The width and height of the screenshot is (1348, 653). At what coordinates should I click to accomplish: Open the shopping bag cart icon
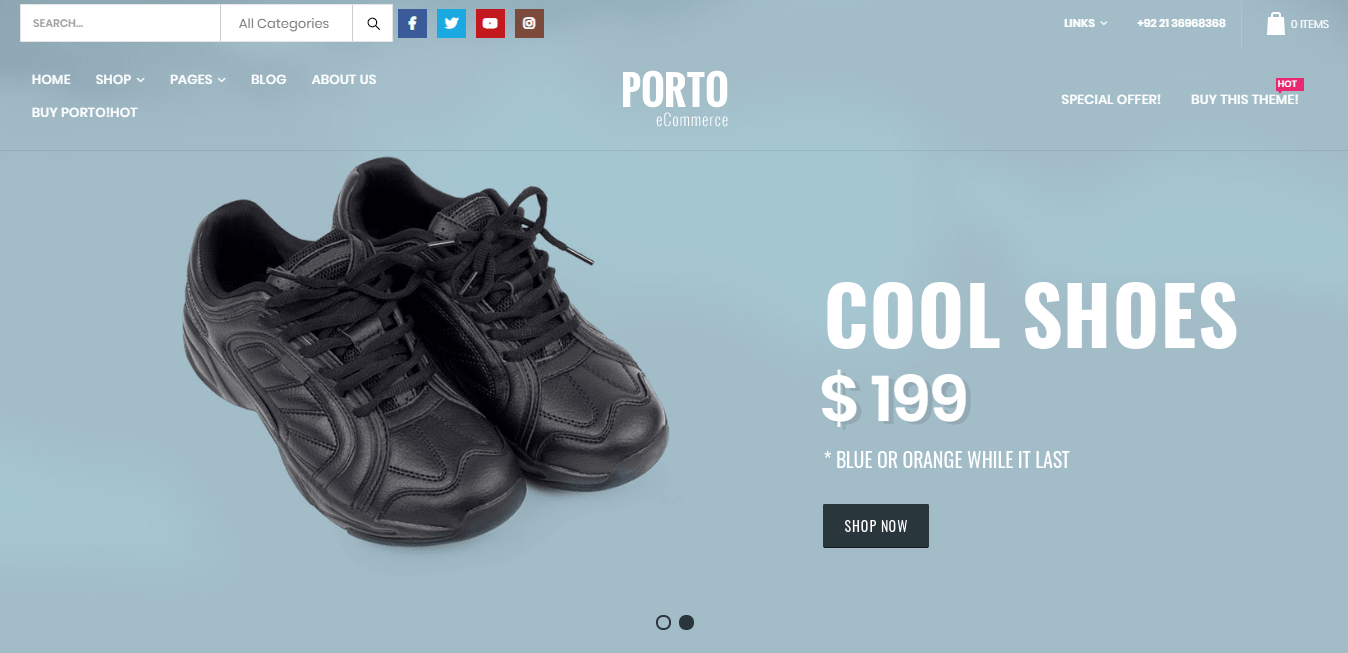(x=1276, y=23)
